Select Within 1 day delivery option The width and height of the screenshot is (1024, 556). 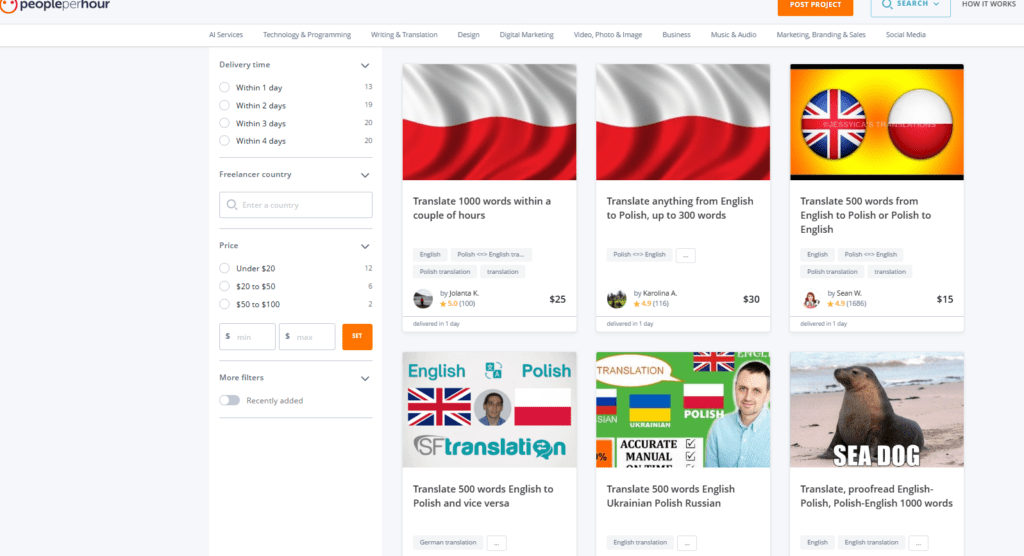[x=225, y=88]
